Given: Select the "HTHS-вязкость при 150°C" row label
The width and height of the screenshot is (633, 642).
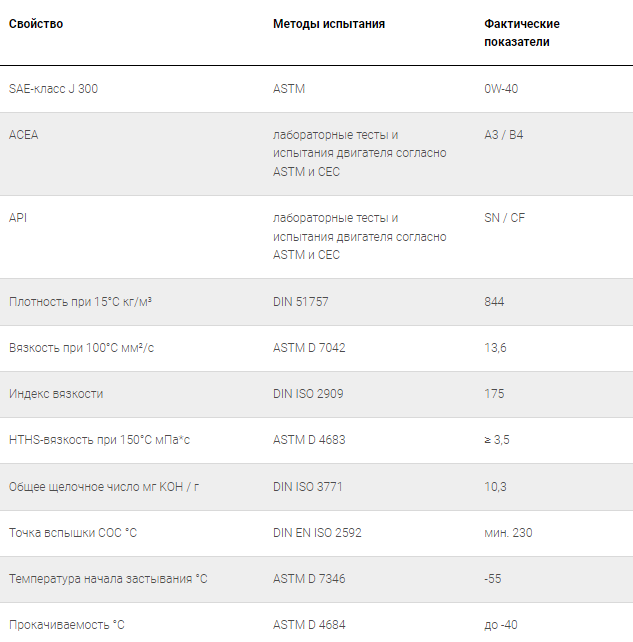Looking at the screenshot, I should click(x=99, y=440).
